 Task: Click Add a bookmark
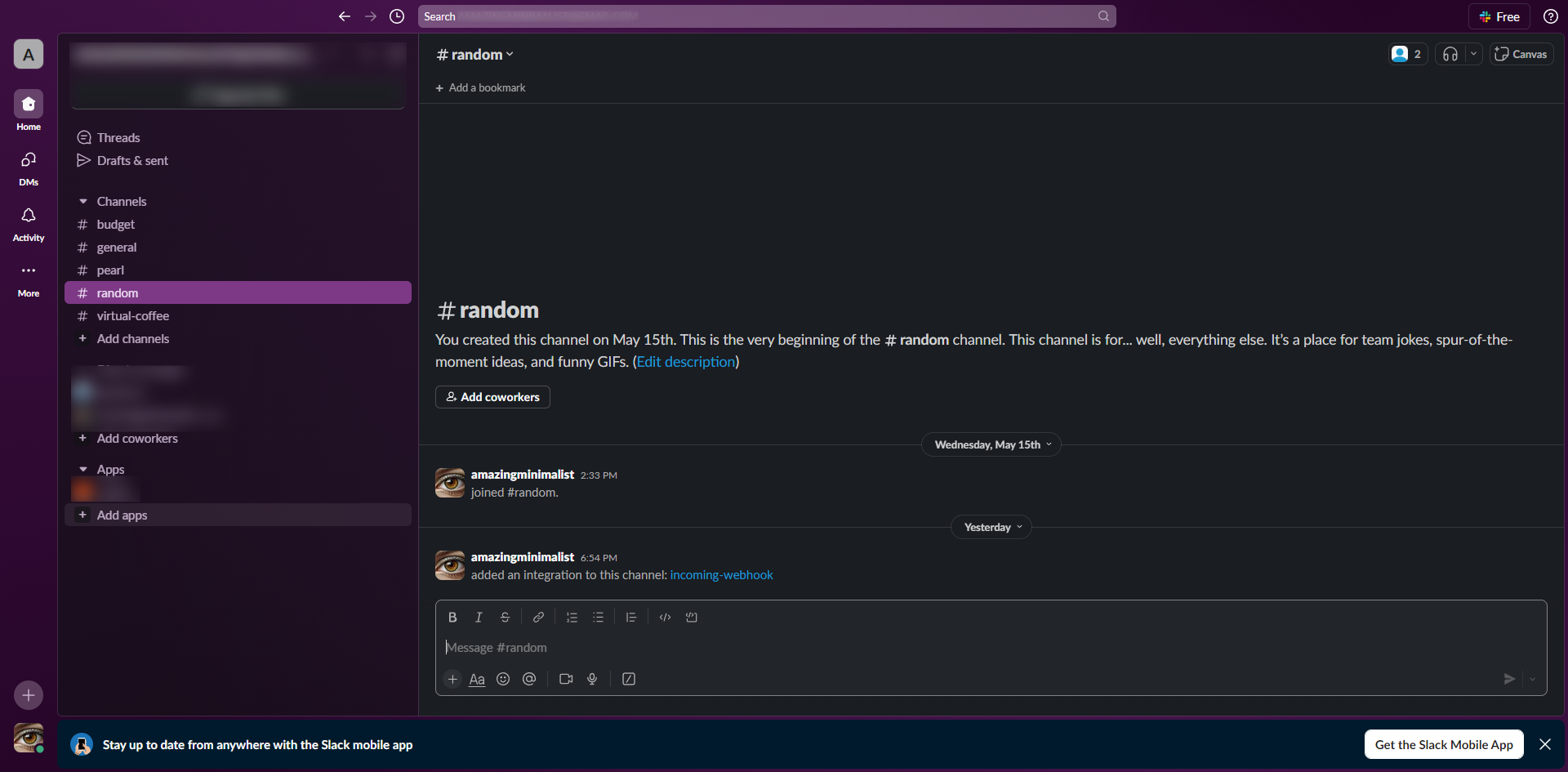[x=480, y=87]
